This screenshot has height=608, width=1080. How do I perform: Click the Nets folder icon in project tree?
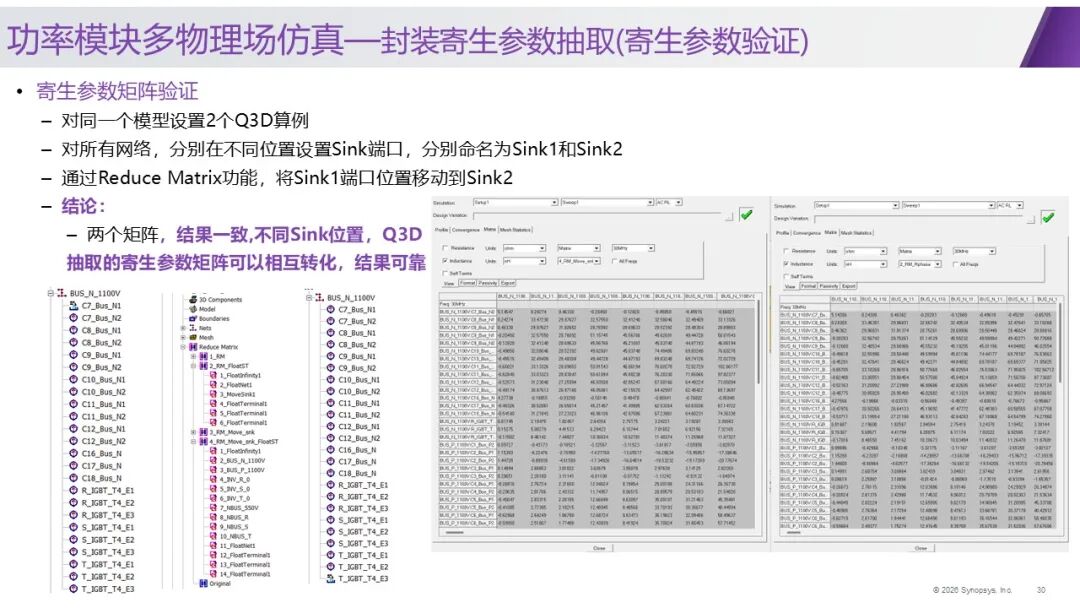tap(193, 328)
